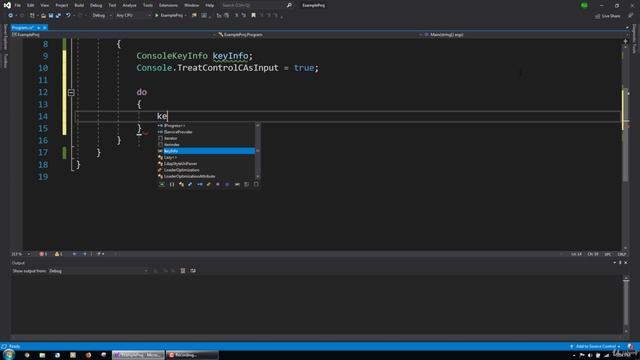Open the Debug menu

point(96,5)
